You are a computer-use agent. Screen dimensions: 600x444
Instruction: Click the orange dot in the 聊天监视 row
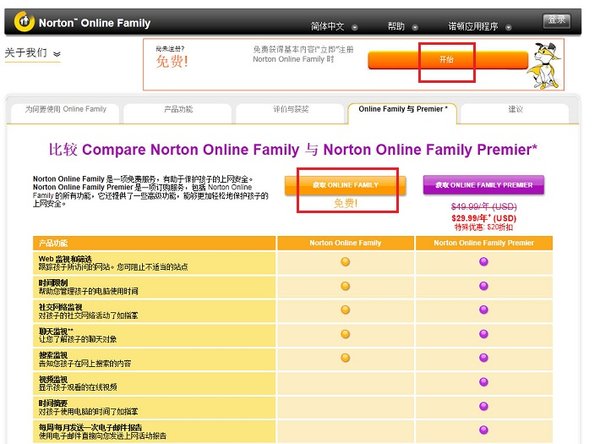(345, 334)
